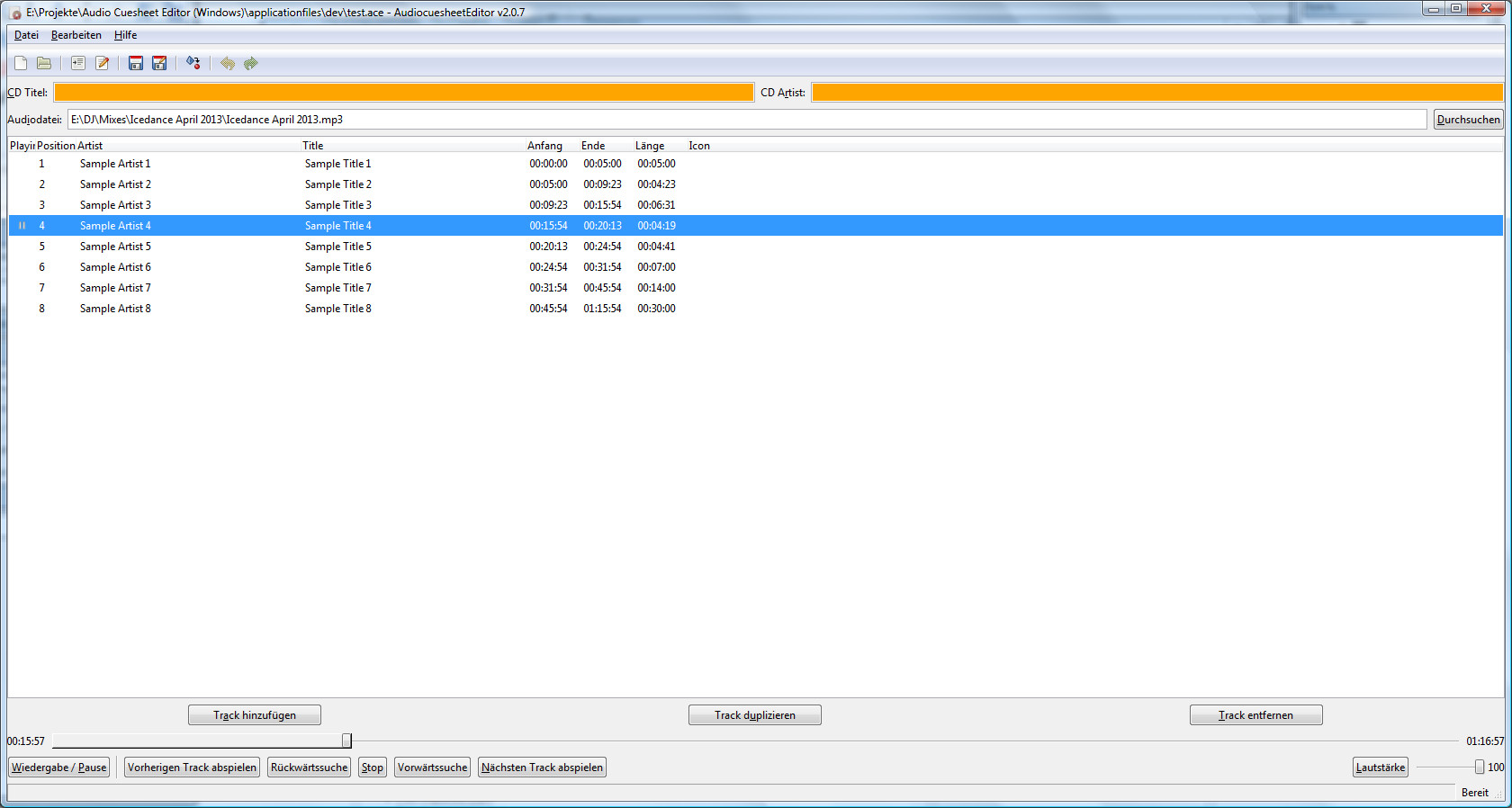This screenshot has width=1512, height=808.
Task: Click the Track hinzufügen button
Action: 255,715
